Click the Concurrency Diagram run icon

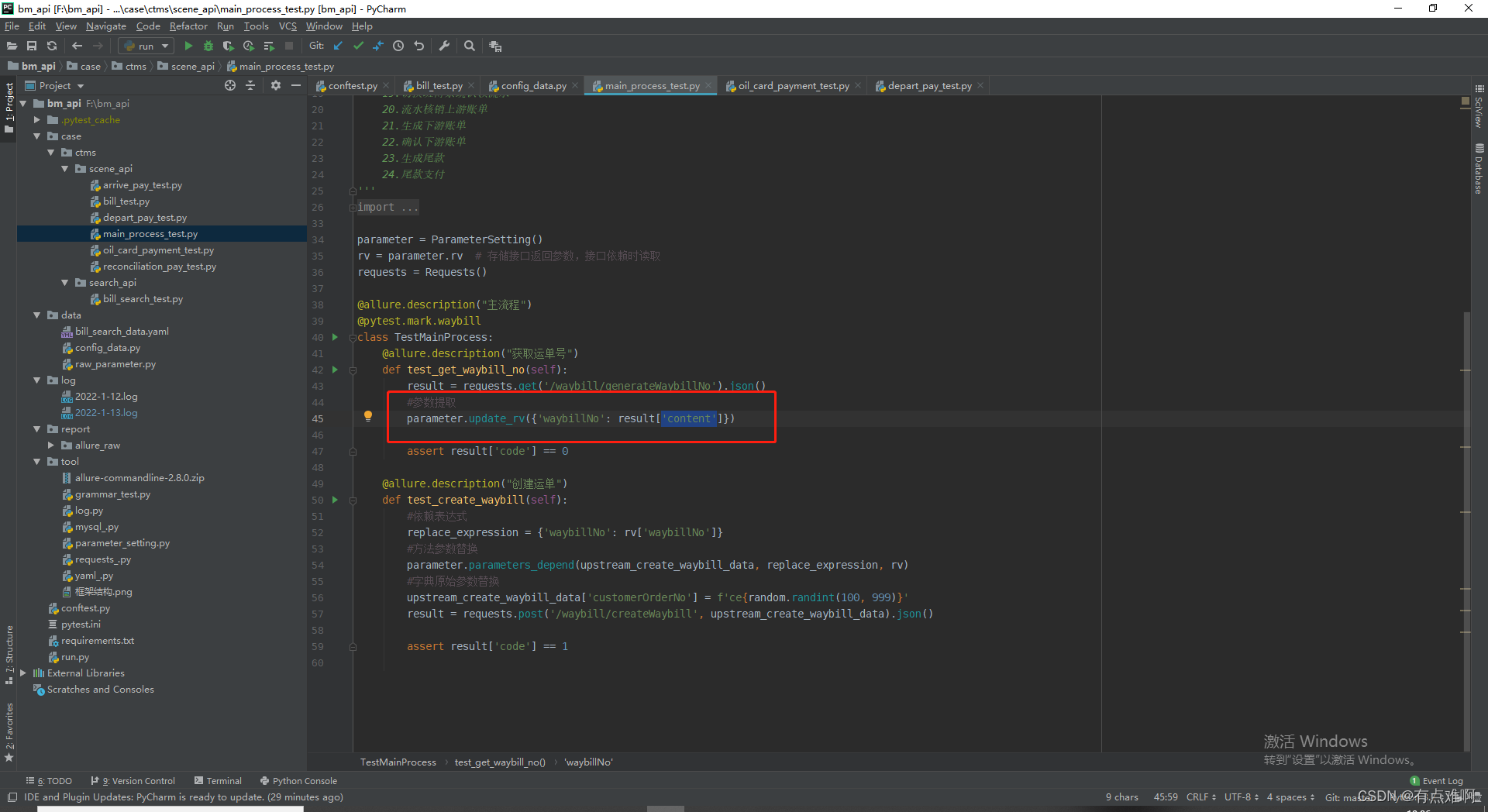click(x=269, y=46)
